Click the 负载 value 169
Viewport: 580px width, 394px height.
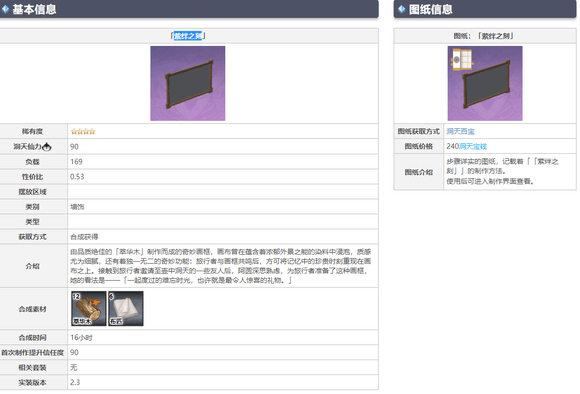coord(76,162)
